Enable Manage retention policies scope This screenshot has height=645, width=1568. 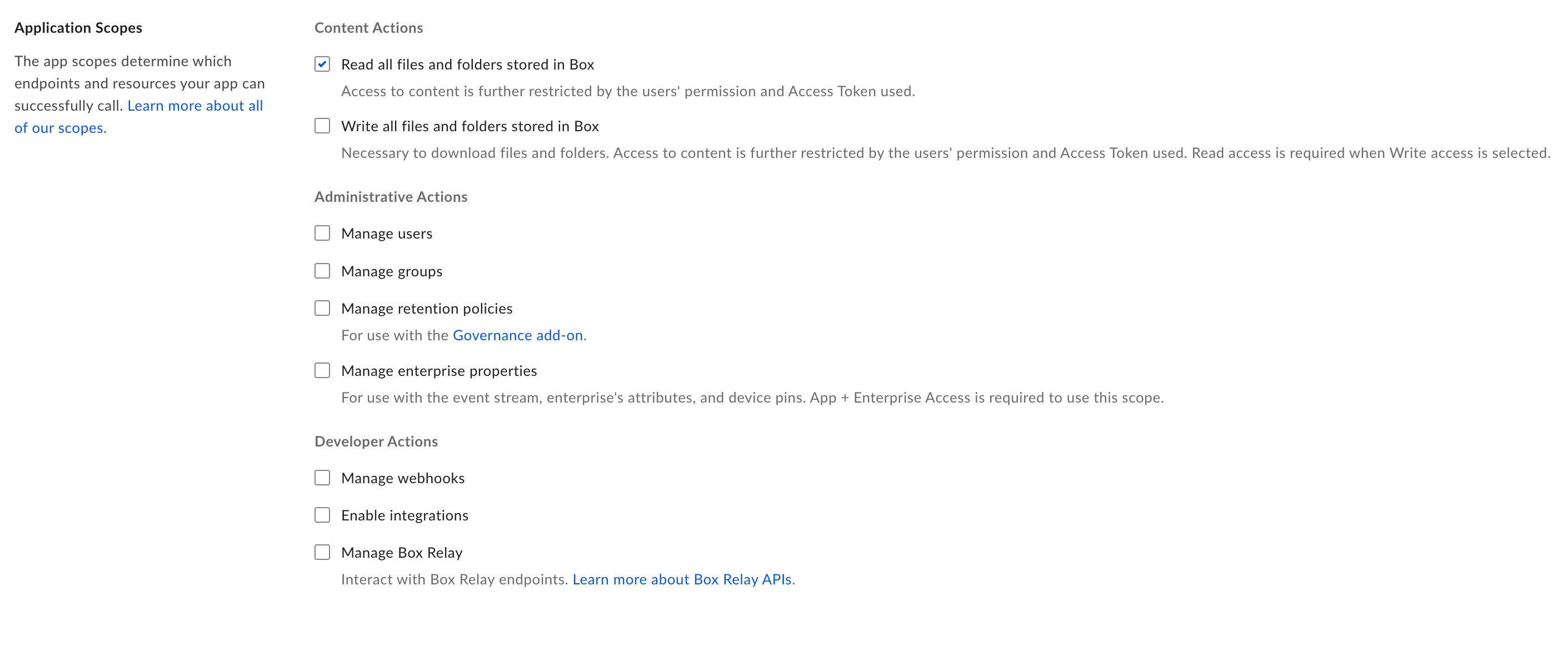[322, 308]
